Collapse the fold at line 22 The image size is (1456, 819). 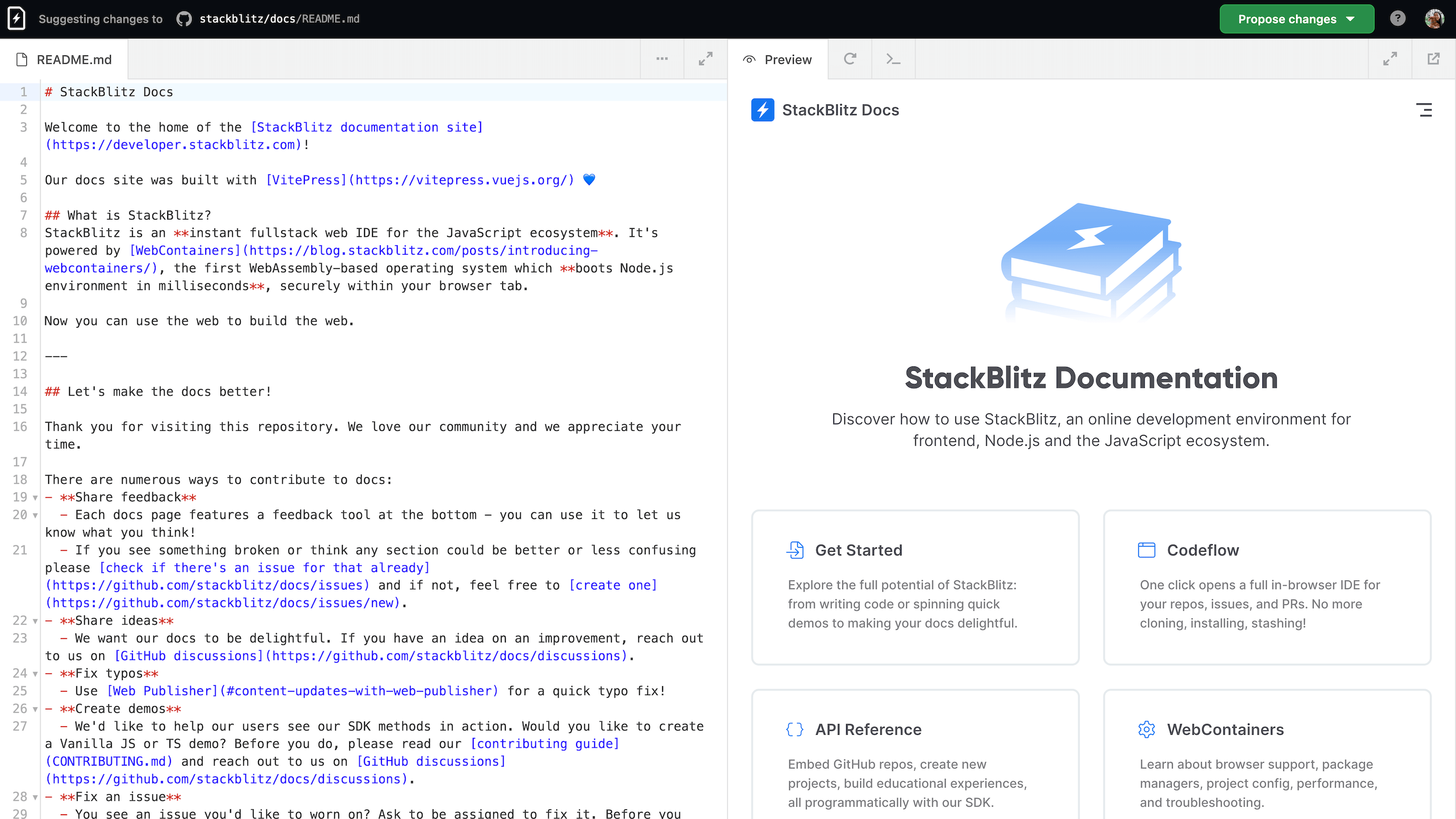pyautogui.click(x=35, y=621)
